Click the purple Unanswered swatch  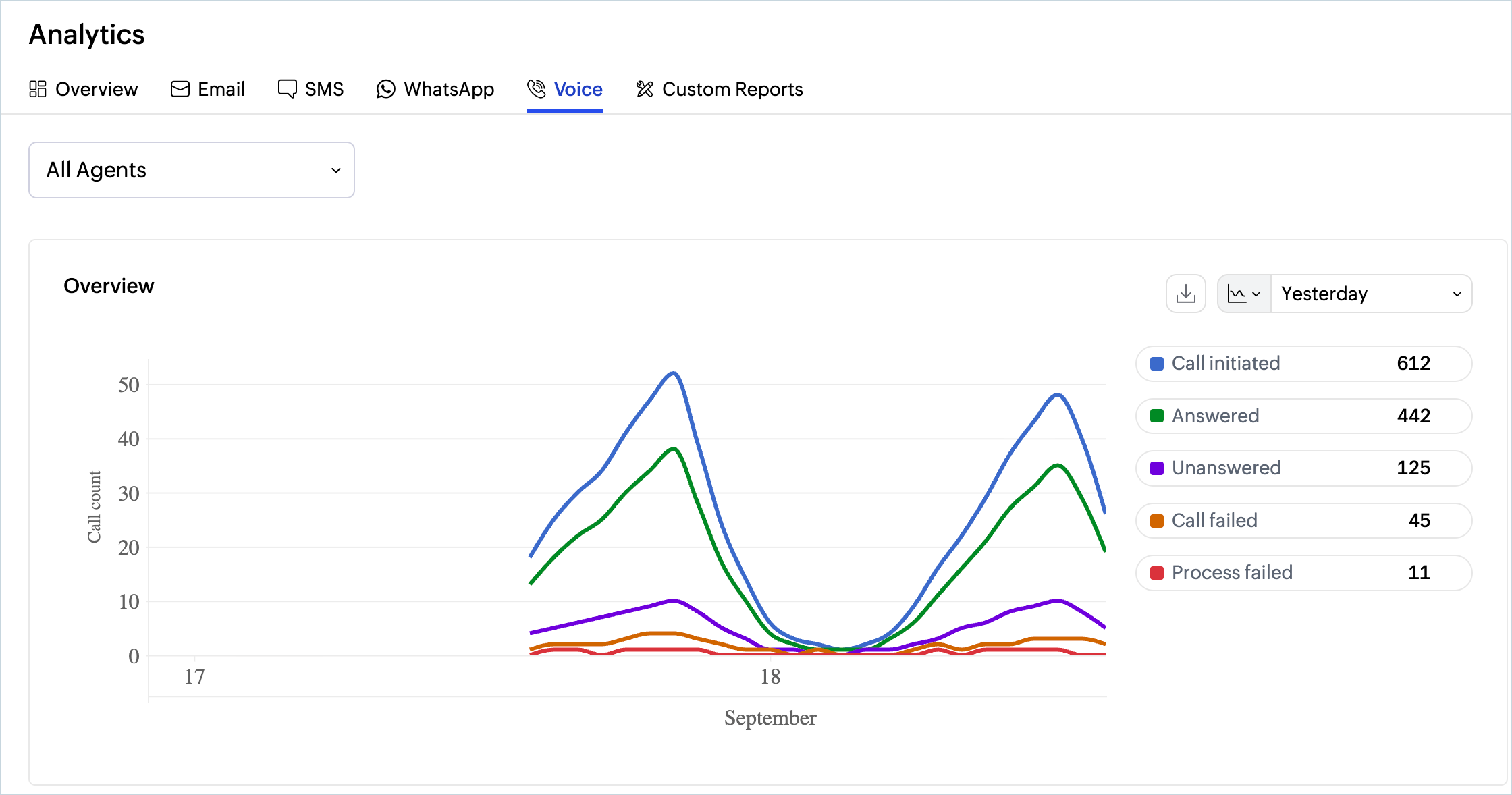click(x=1157, y=468)
